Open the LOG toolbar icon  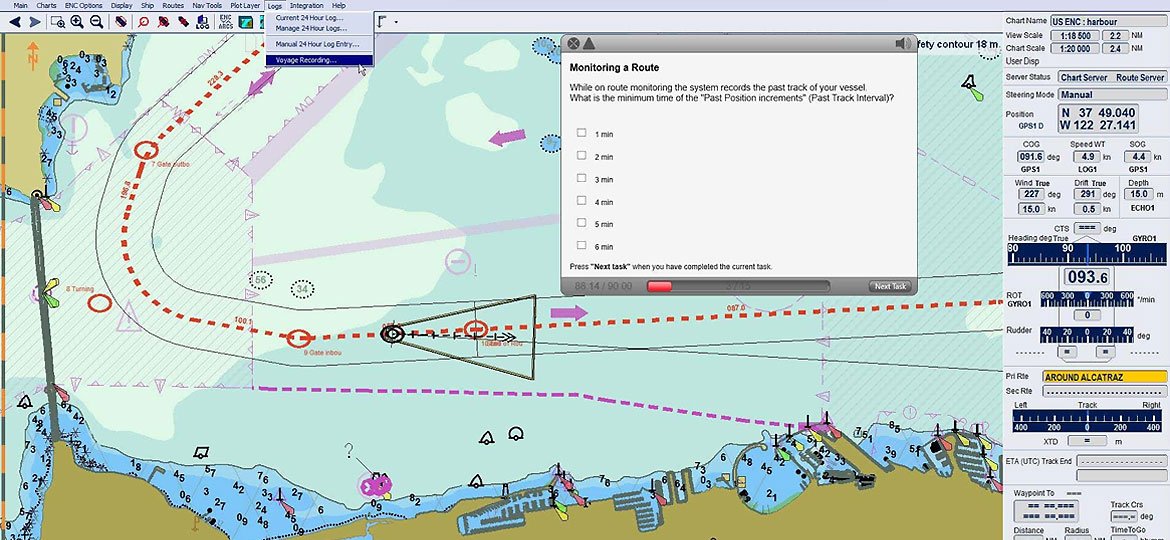[x=202, y=21]
